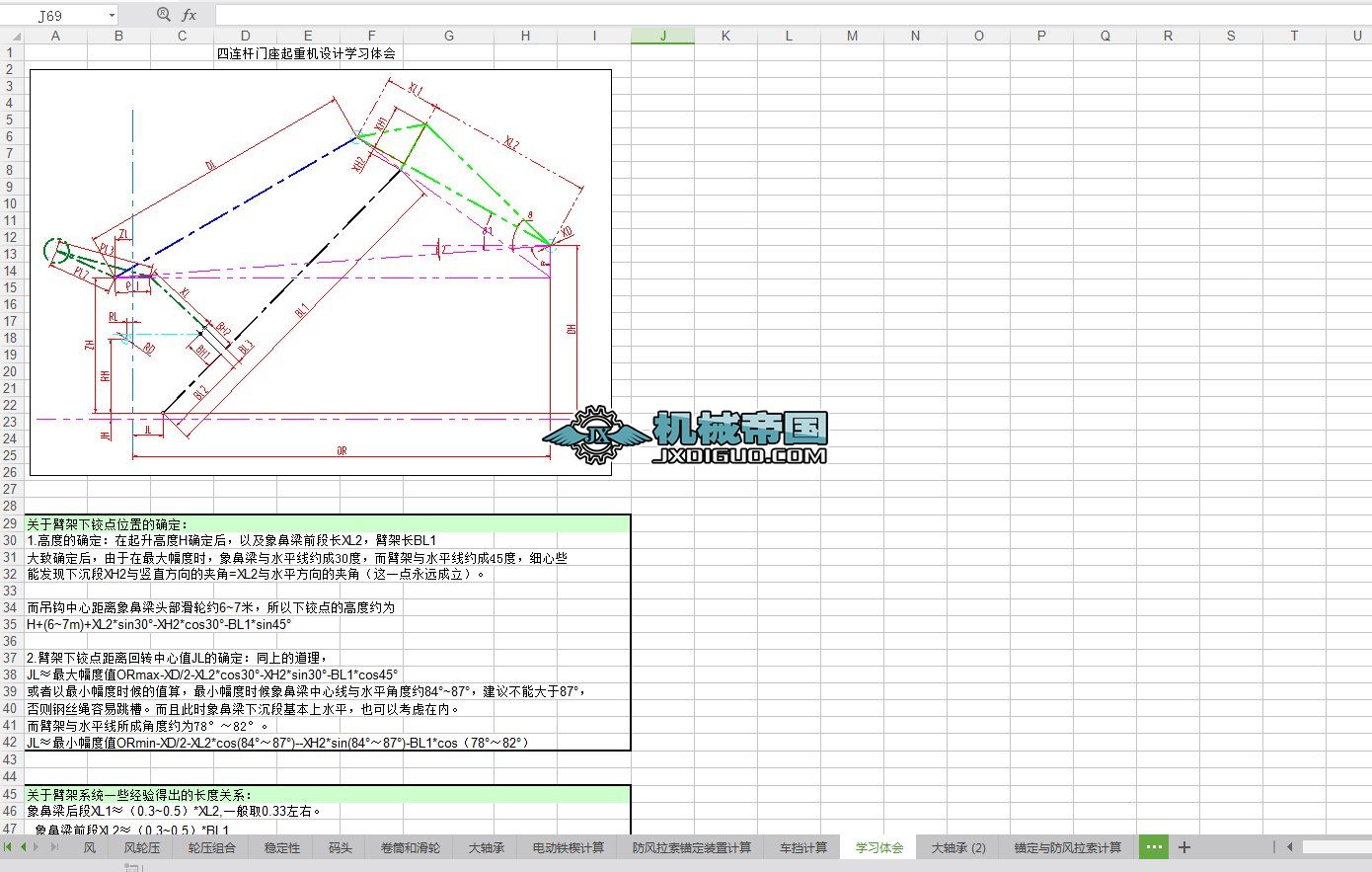1372x872 pixels.
Task: Select column M header
Action: (x=853, y=36)
